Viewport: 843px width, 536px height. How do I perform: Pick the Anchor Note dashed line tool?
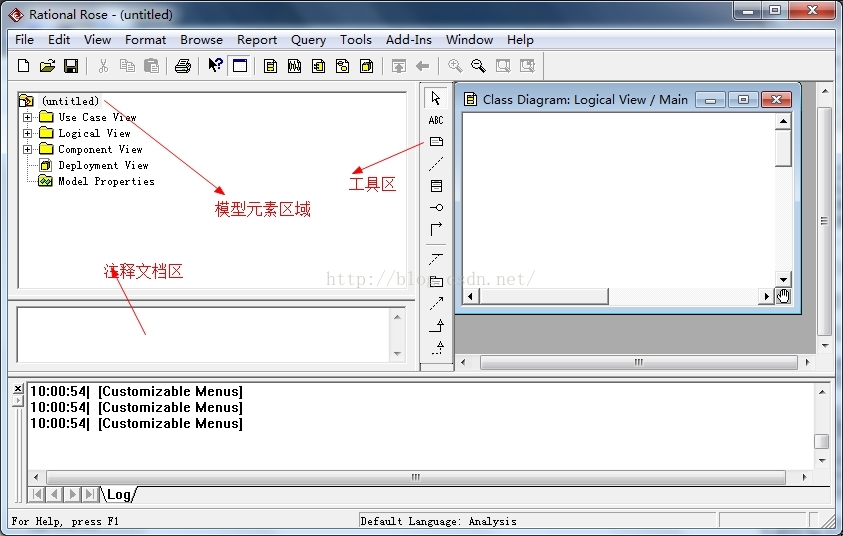(x=436, y=163)
